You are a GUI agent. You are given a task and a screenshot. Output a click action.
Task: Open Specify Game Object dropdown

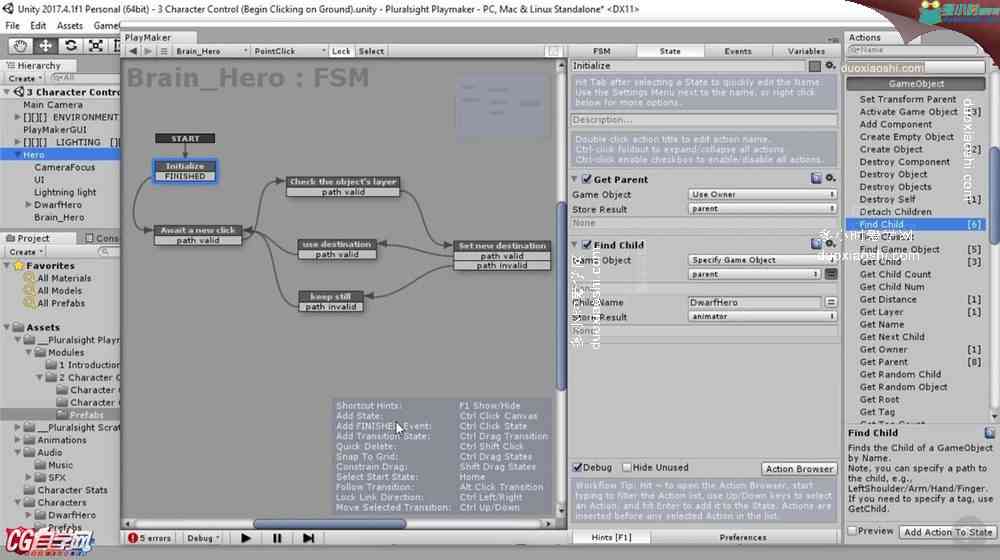762,260
